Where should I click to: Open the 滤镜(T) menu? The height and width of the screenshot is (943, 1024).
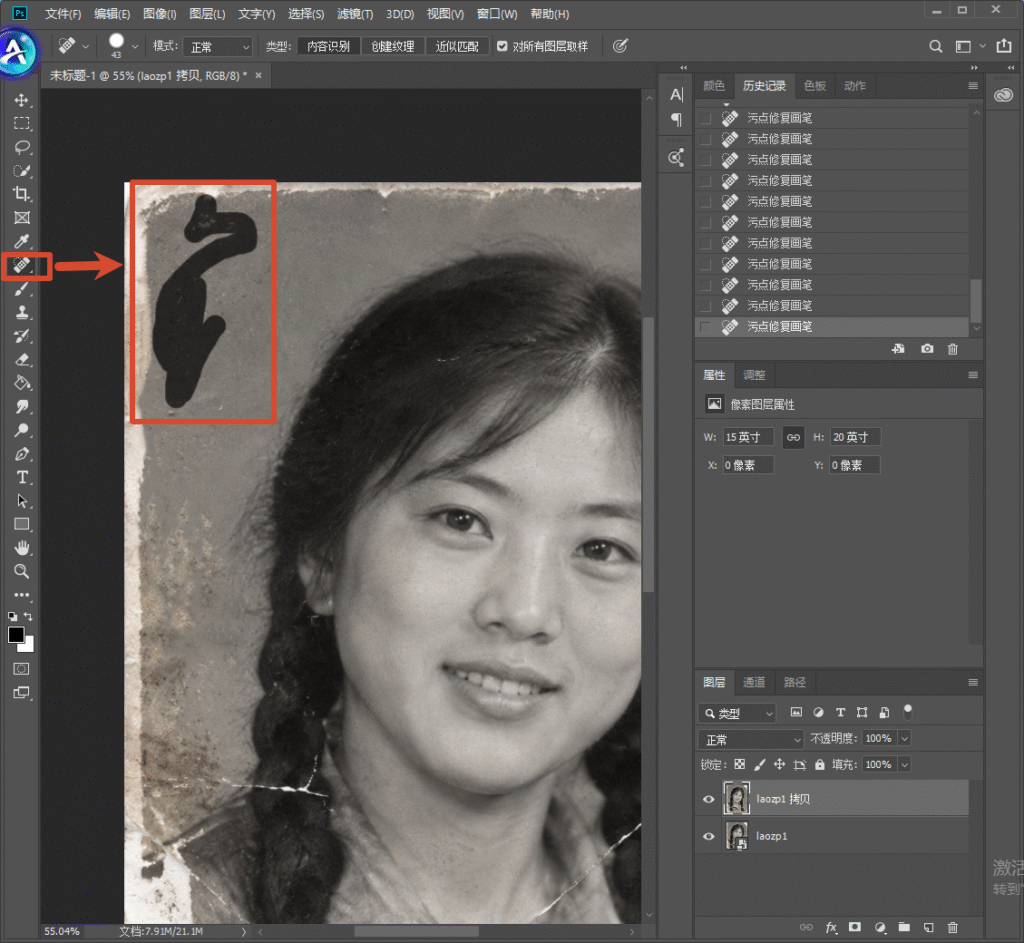tap(355, 14)
